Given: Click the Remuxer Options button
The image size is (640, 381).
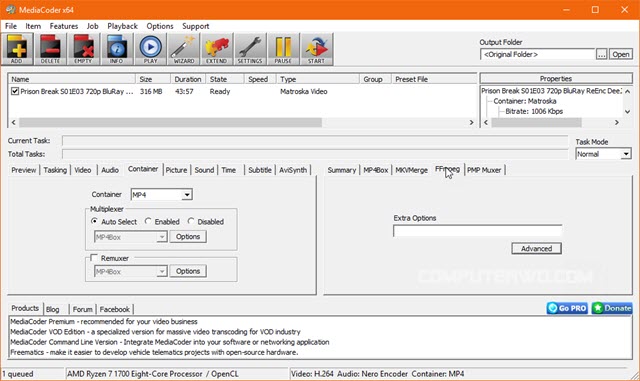Looking at the screenshot, I should click(188, 271).
